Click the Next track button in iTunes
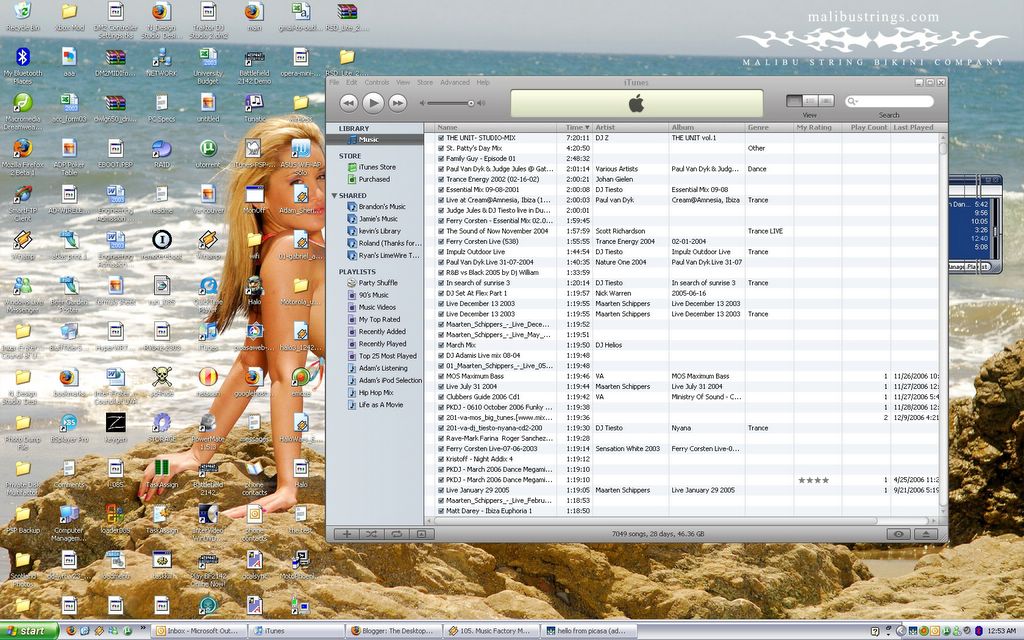 (x=397, y=103)
